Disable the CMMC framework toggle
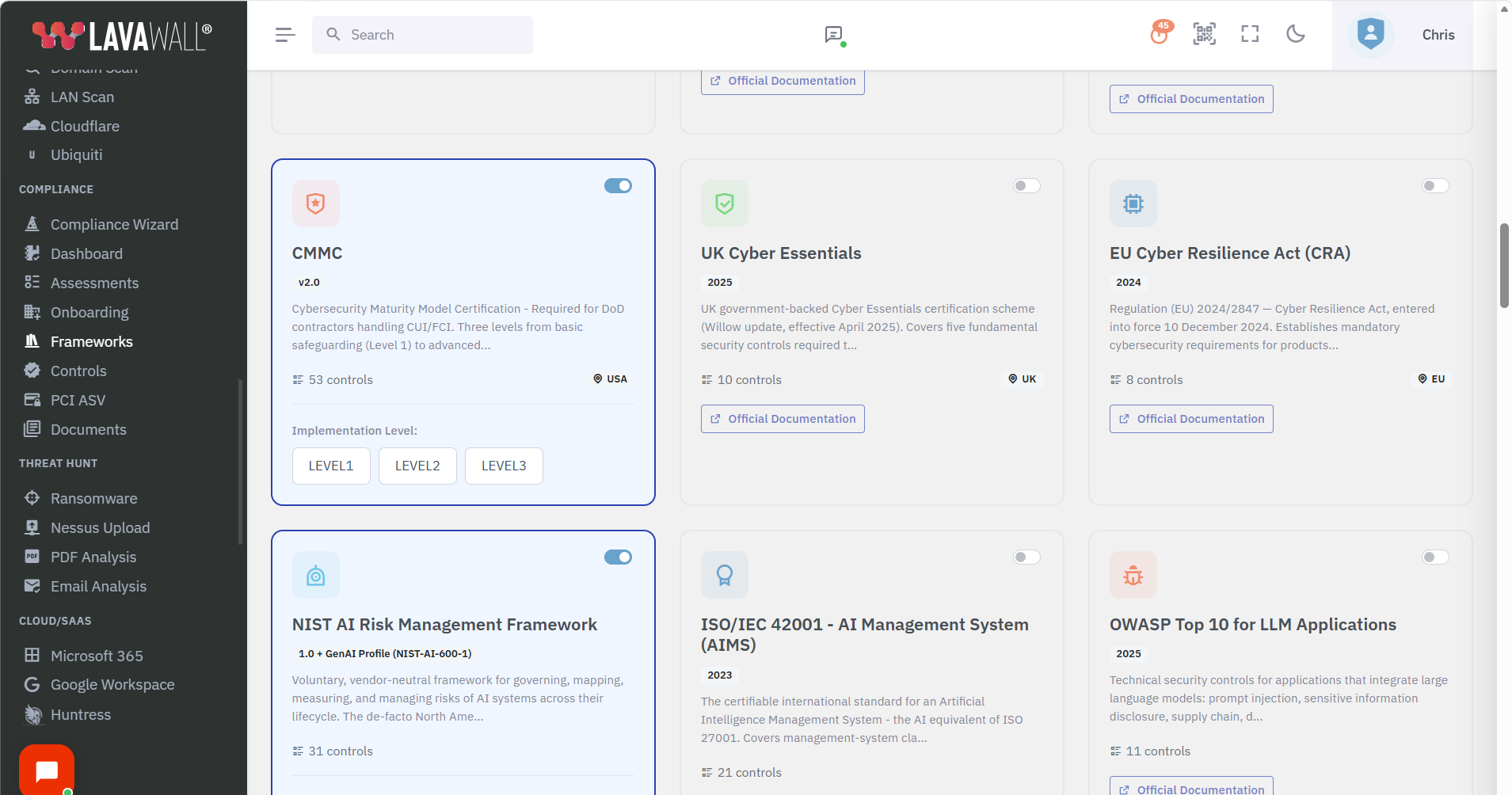The image size is (1512, 795). point(618,185)
